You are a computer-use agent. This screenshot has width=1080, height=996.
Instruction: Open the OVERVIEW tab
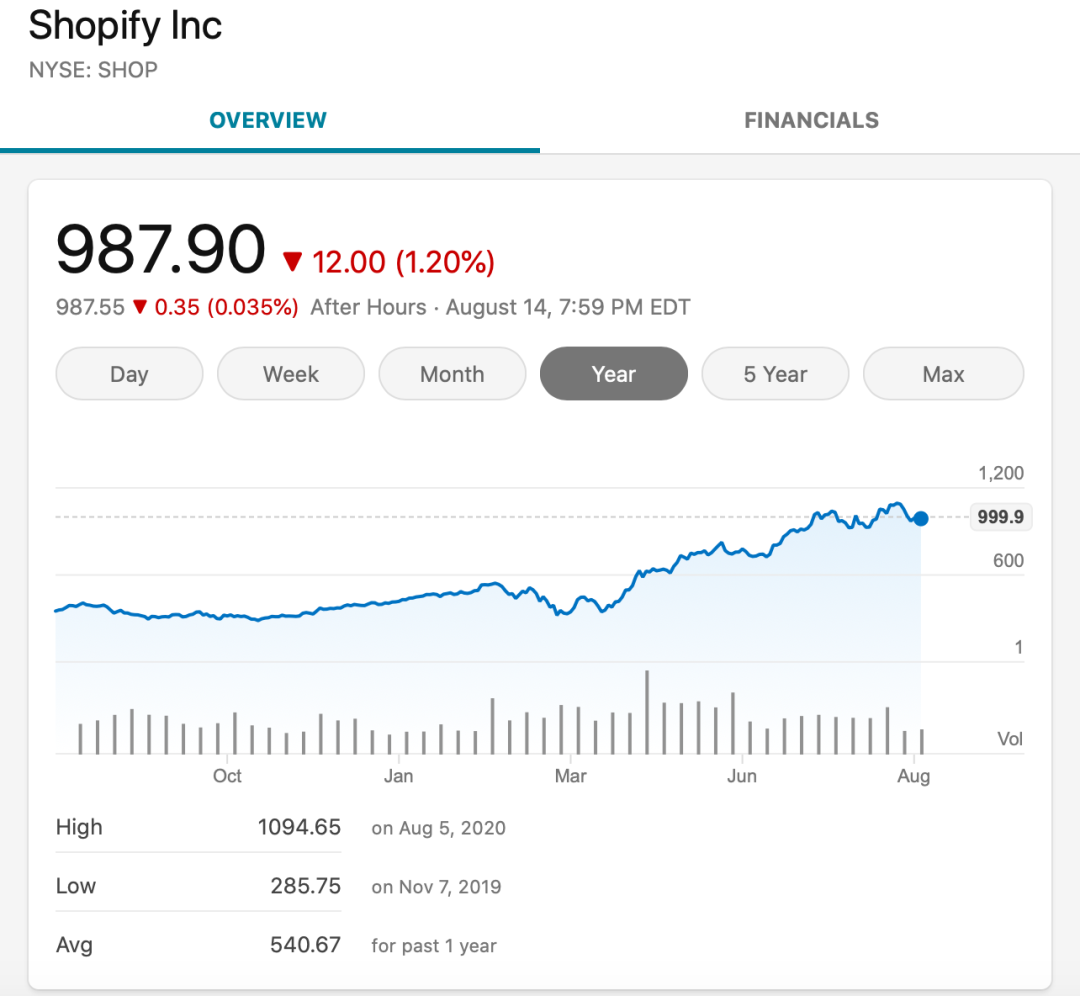268,121
